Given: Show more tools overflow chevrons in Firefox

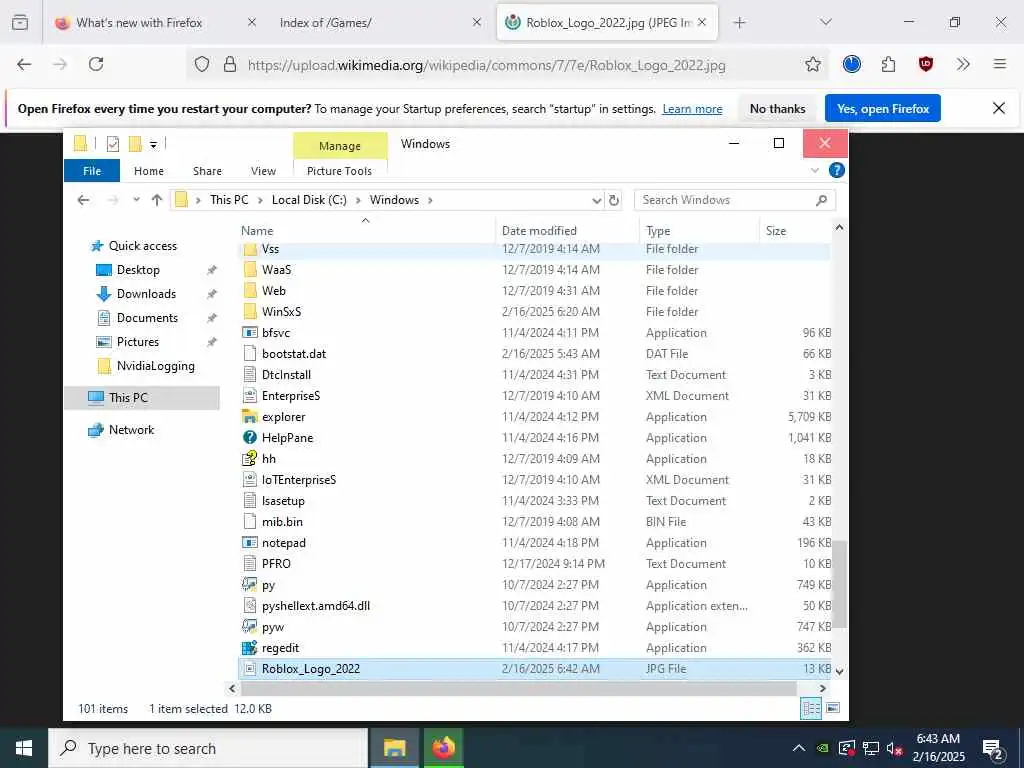Looking at the screenshot, I should pyautogui.click(x=963, y=64).
